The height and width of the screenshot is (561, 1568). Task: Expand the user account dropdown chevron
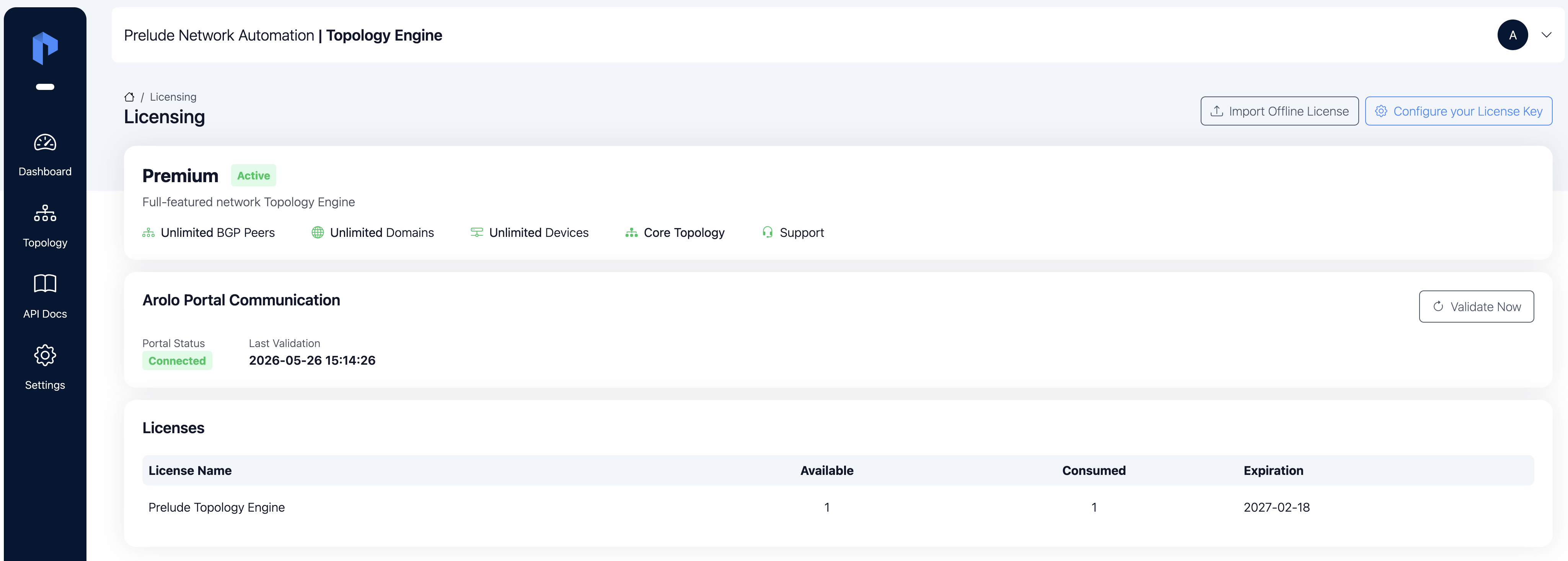tap(1546, 35)
